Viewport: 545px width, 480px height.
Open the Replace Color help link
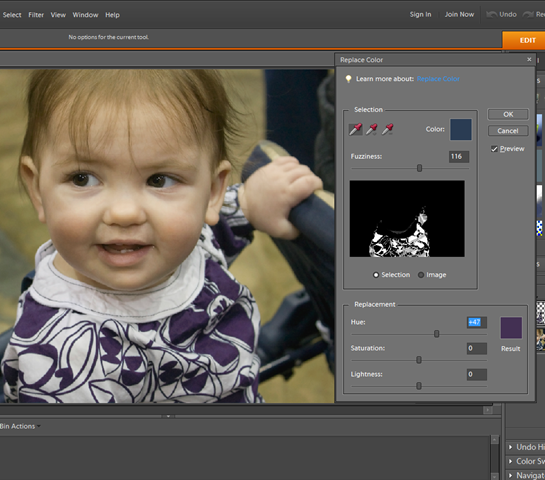click(x=438, y=79)
